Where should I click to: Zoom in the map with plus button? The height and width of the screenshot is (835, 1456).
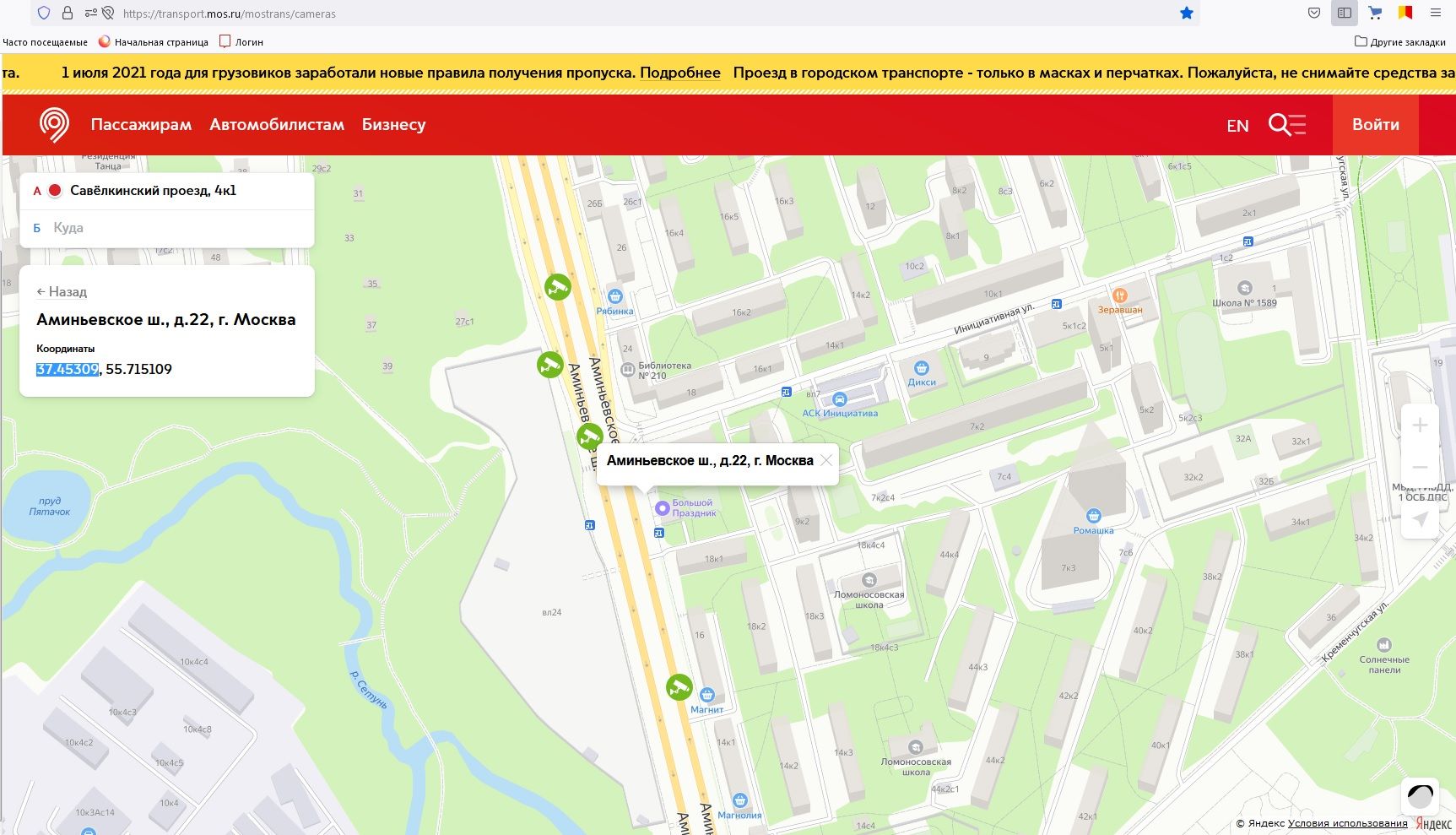coord(1421,426)
